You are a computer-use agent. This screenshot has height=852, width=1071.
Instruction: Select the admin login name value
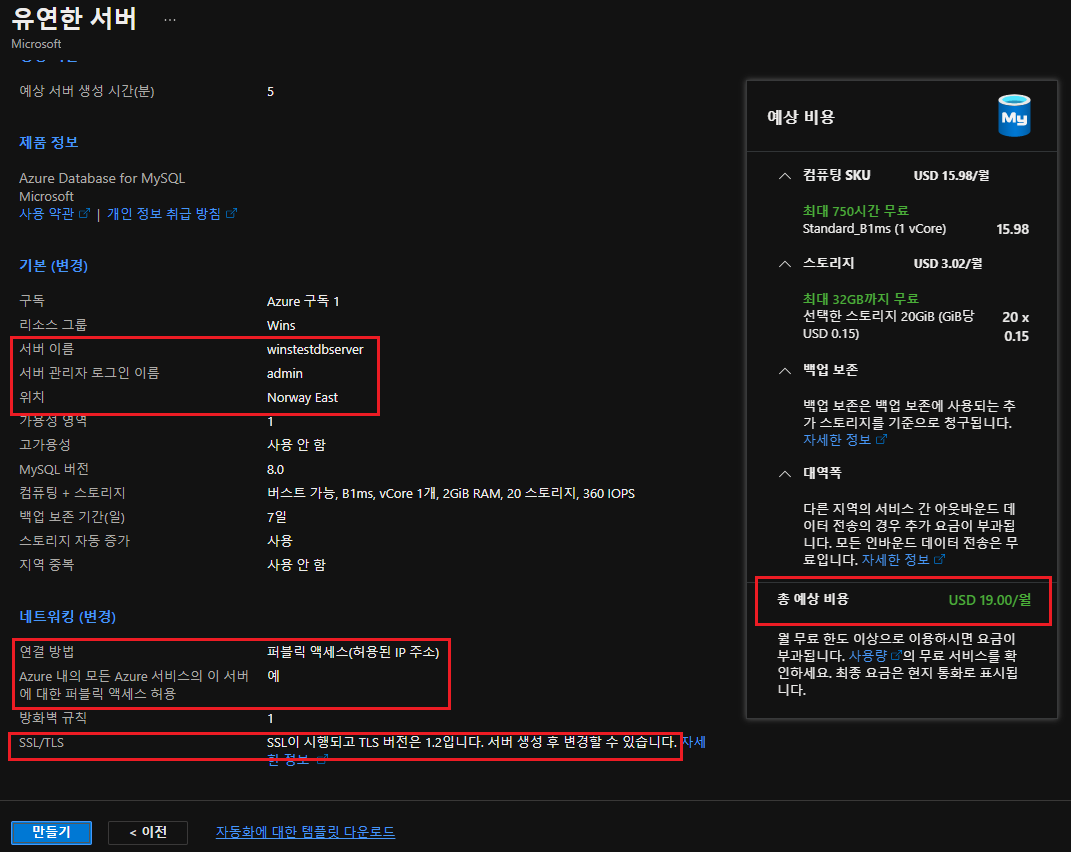285,374
